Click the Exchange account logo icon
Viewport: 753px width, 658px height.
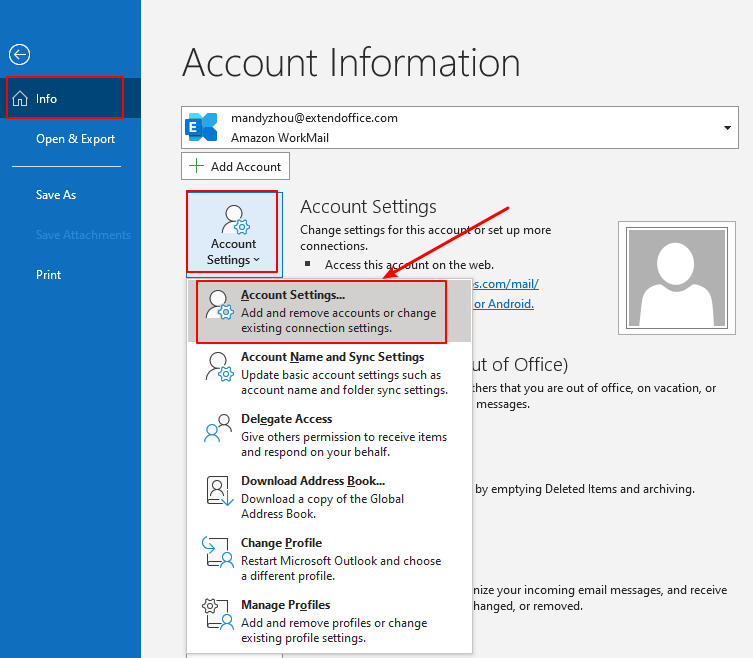point(203,127)
